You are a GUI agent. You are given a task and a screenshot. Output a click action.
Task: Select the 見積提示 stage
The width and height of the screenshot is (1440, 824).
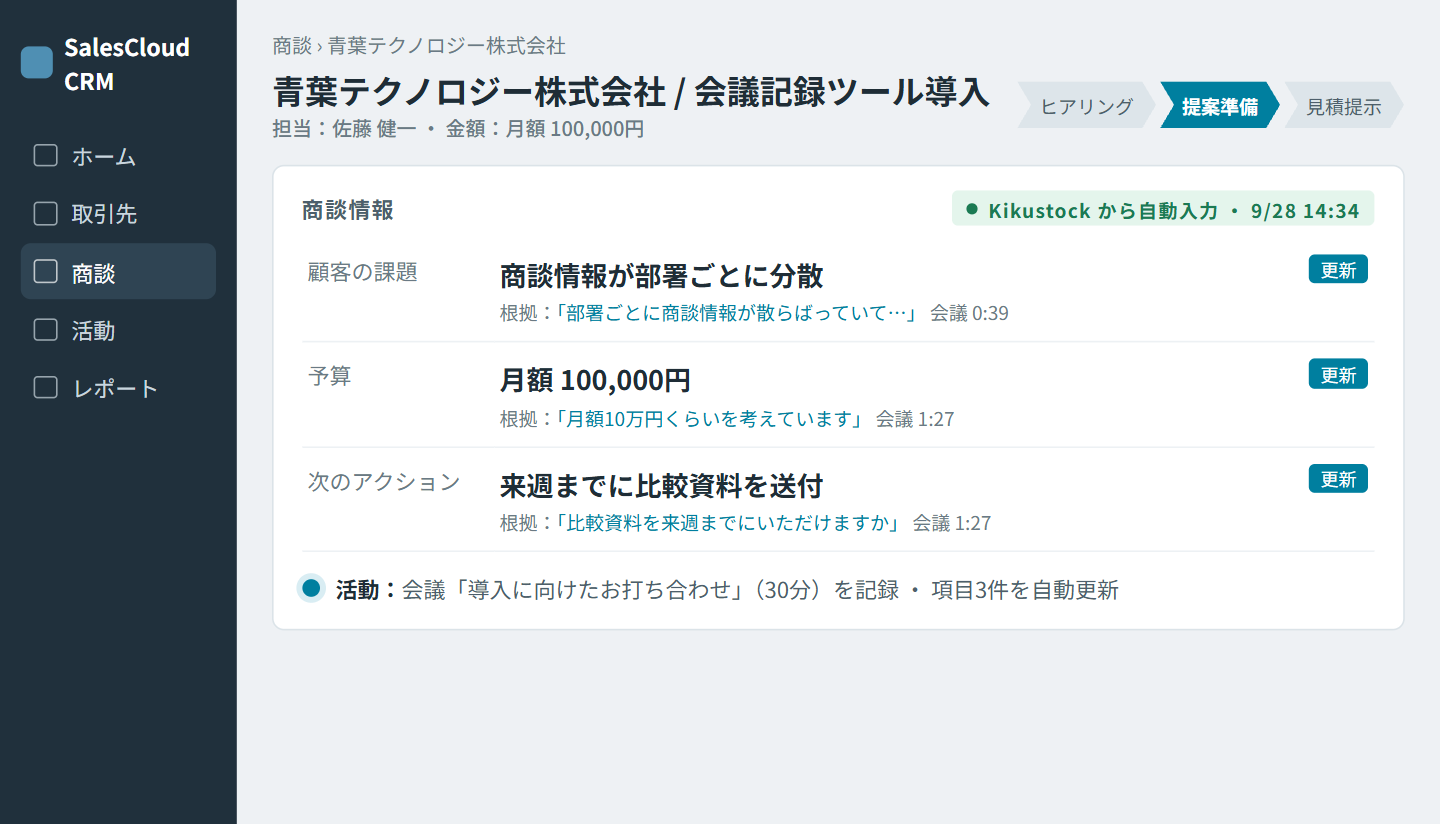1344,106
